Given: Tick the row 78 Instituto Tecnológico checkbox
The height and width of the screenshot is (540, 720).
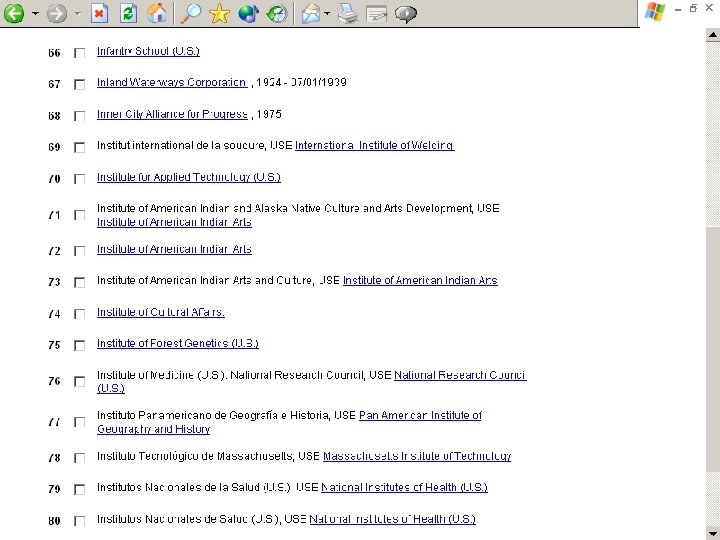Looking at the screenshot, I should point(79,458).
